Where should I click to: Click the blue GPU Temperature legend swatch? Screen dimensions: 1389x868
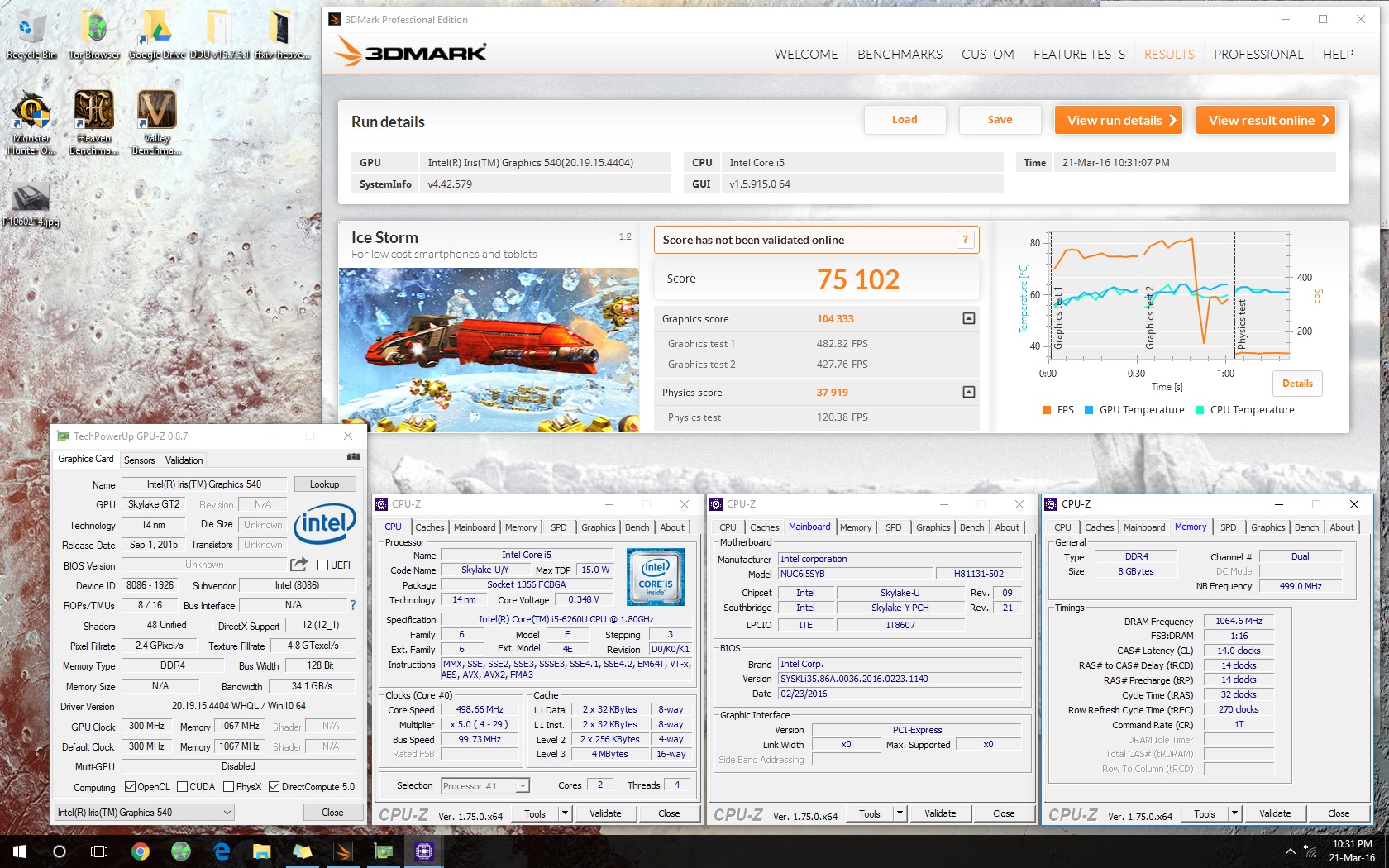pyautogui.click(x=1089, y=410)
